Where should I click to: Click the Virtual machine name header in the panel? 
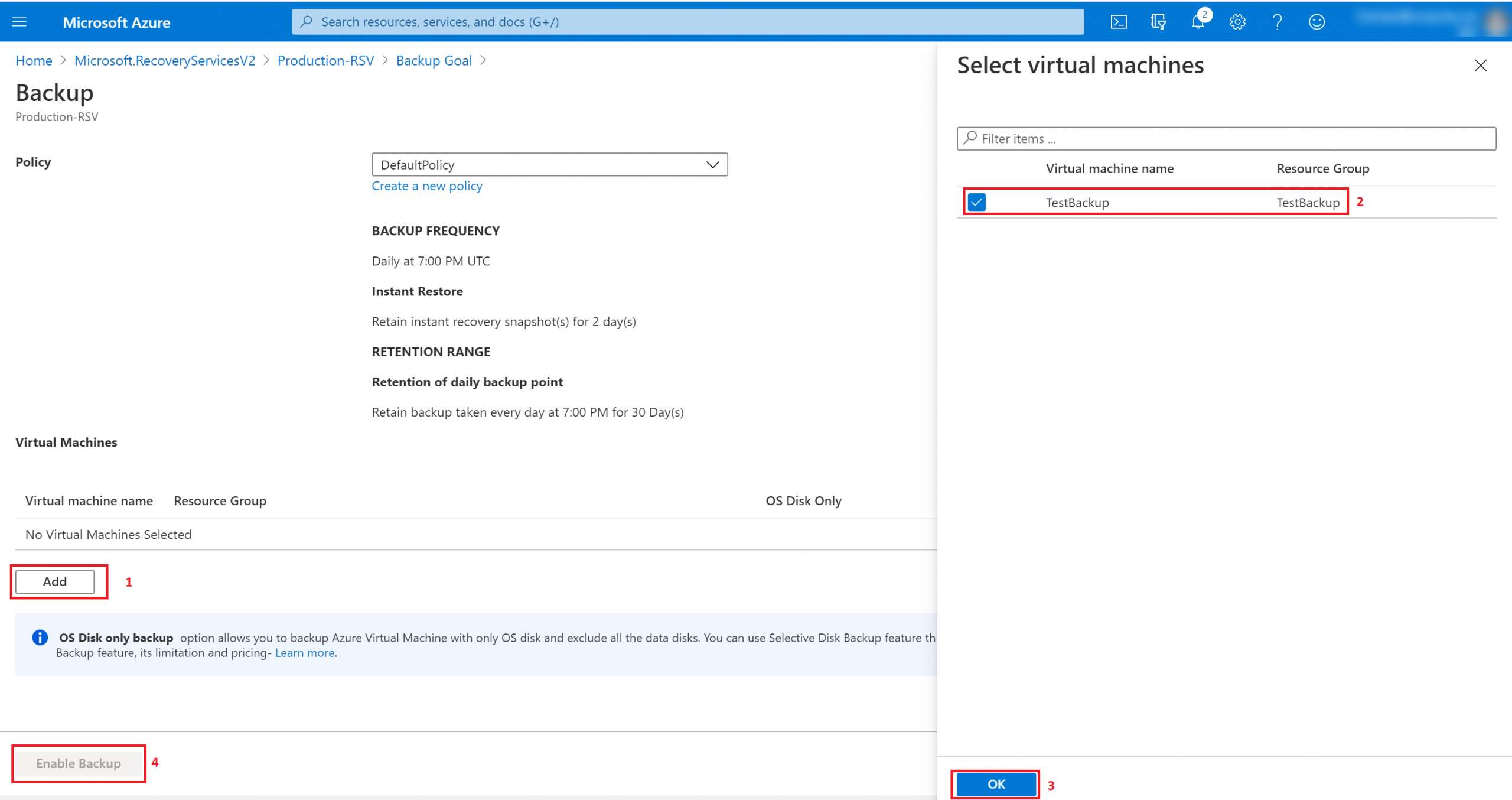point(1110,168)
